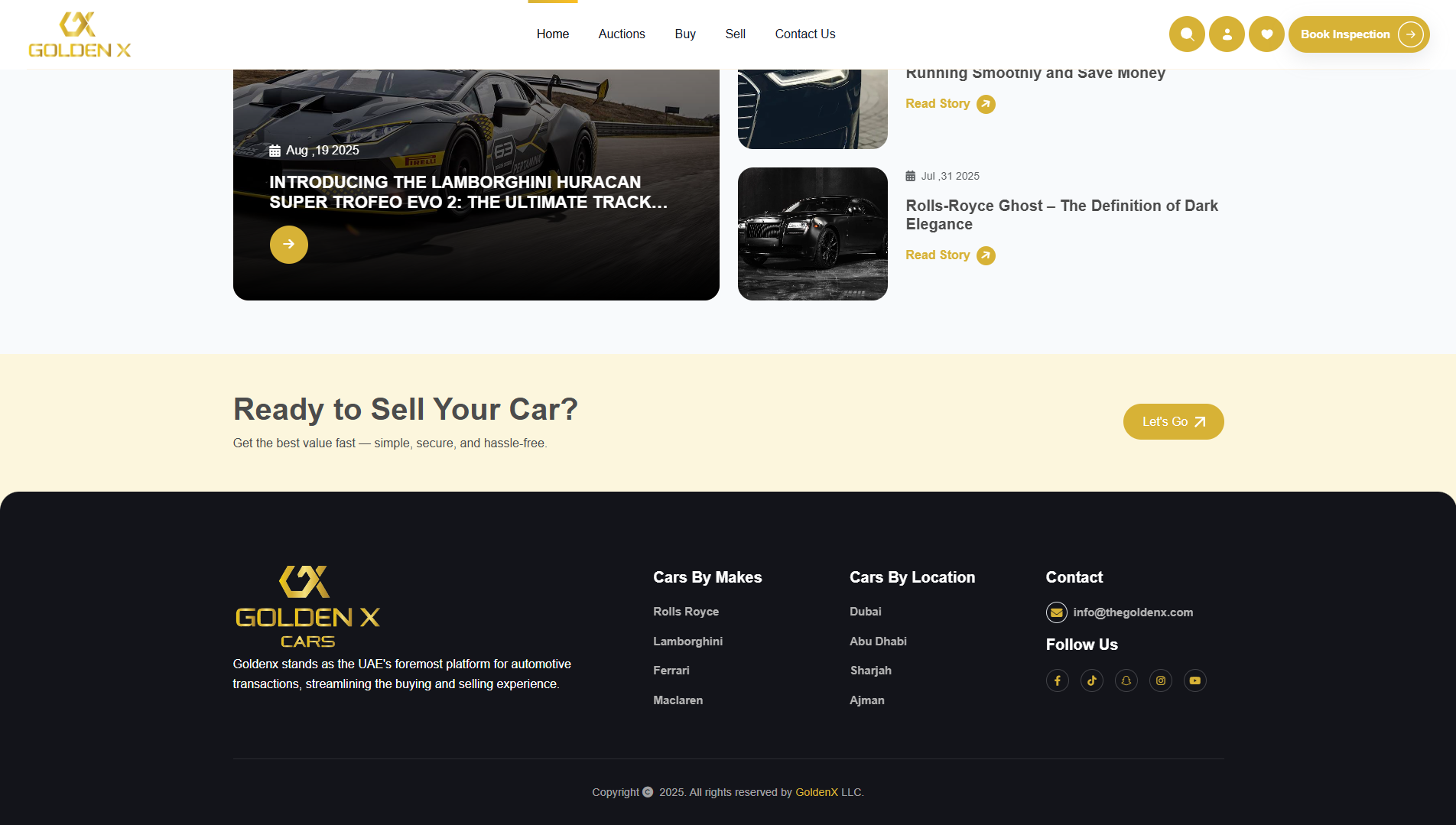Click the Facebook icon in footer
This screenshot has height=825, width=1456.
(x=1058, y=680)
